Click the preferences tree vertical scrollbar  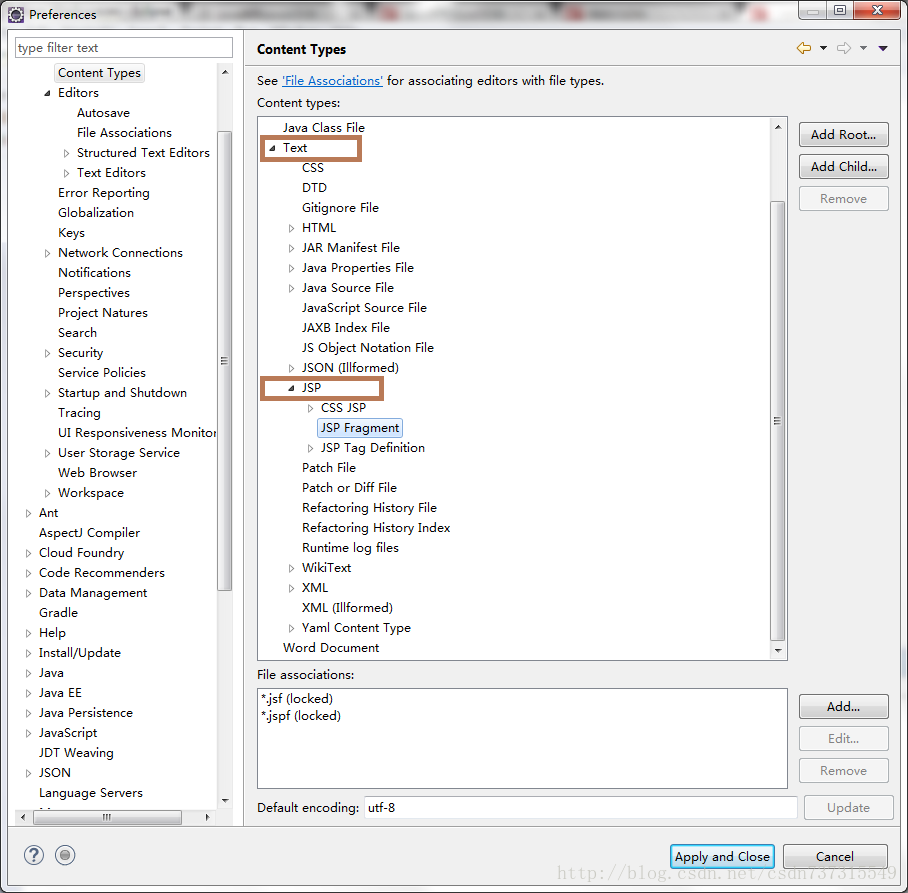click(225, 361)
